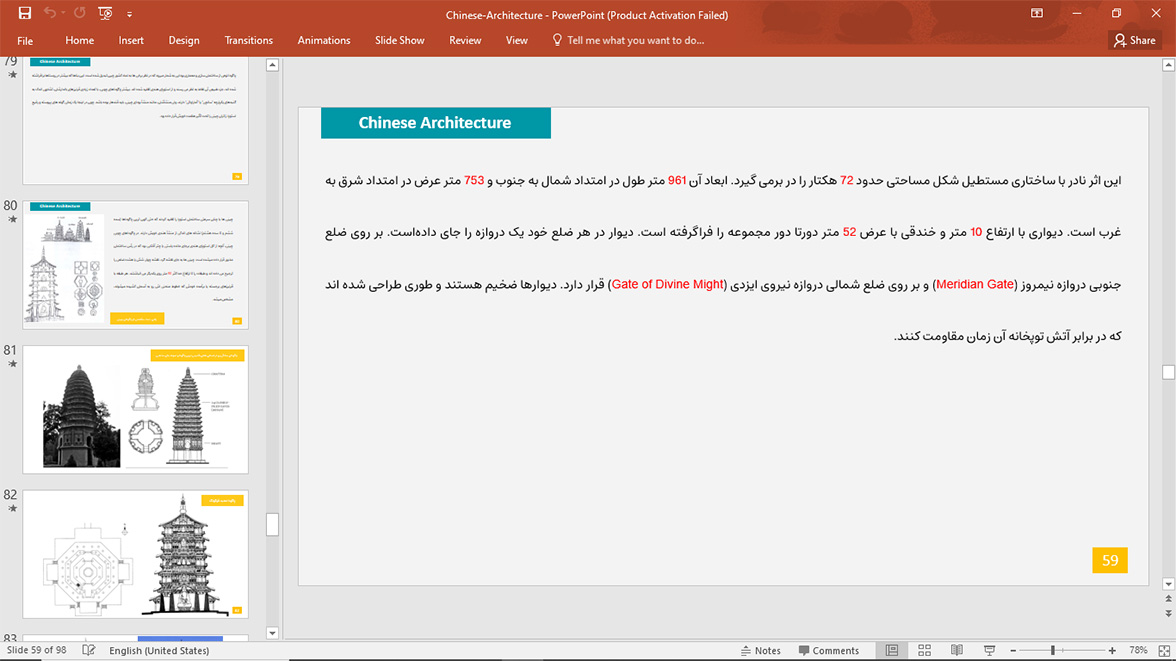
Task: Click English (United States) language indicator
Action: (159, 650)
